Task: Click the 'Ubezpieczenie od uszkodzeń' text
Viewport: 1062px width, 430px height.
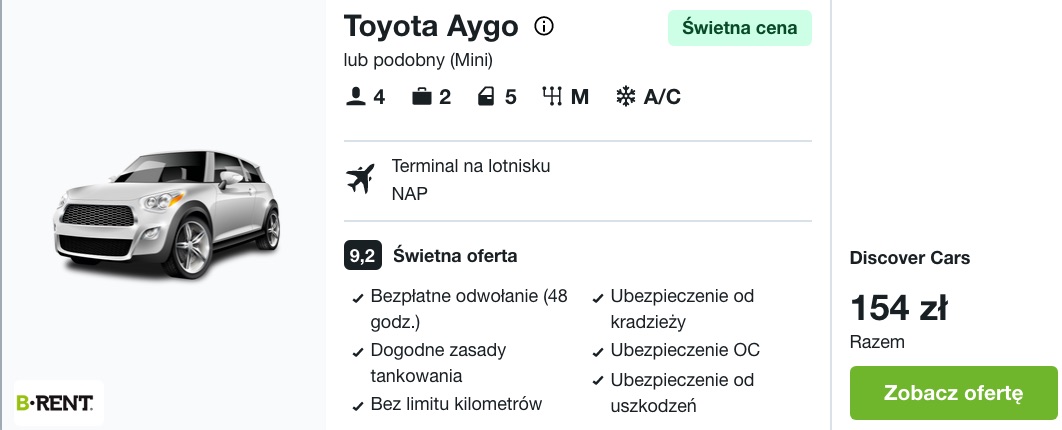Action: (682, 393)
